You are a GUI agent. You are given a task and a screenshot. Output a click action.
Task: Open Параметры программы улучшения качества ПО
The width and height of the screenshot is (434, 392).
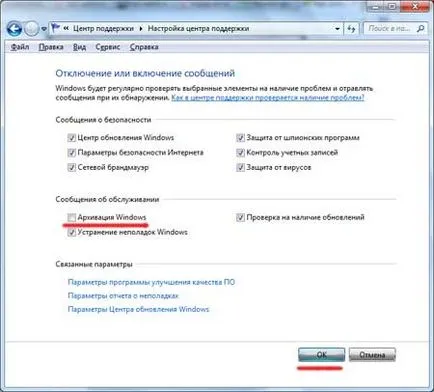coord(151,282)
